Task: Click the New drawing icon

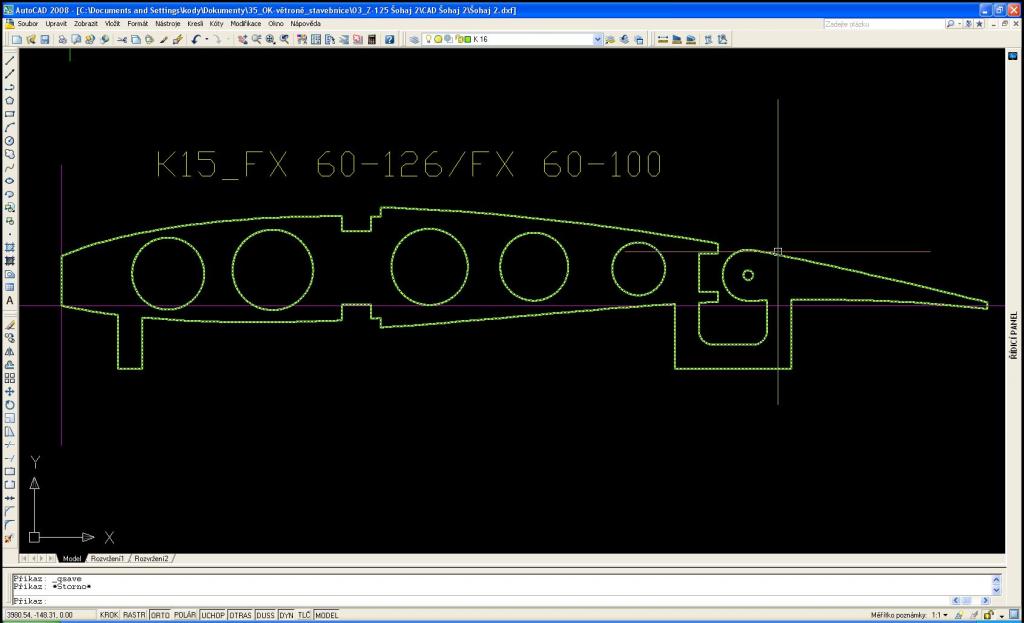Action: click(x=17, y=40)
